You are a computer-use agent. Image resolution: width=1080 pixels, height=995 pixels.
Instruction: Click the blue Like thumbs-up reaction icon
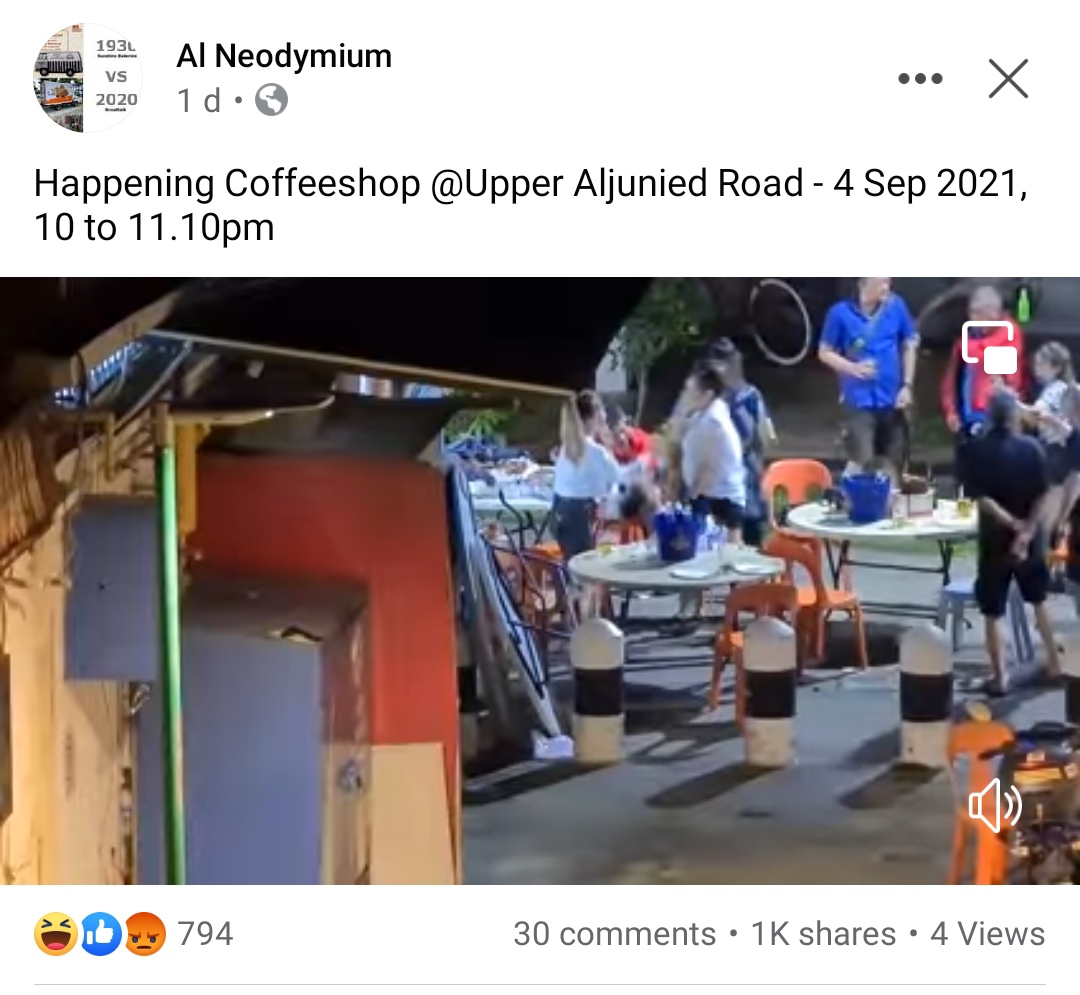(x=101, y=934)
